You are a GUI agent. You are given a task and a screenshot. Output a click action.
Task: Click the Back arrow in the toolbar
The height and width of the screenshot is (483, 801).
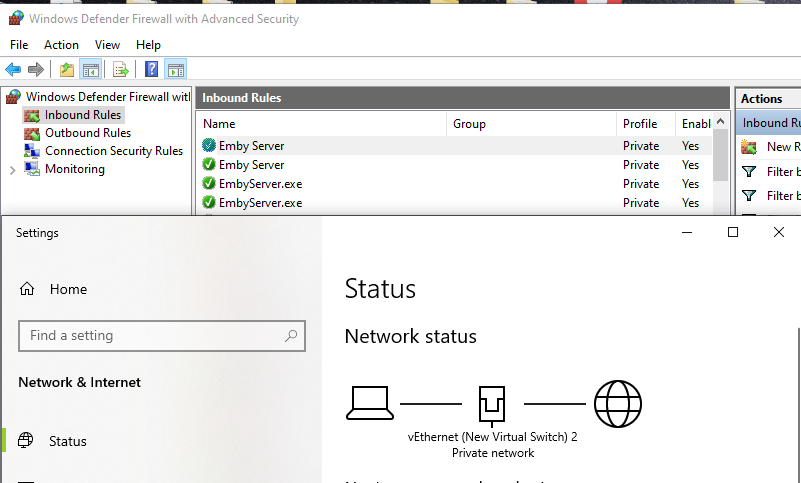click(13, 69)
